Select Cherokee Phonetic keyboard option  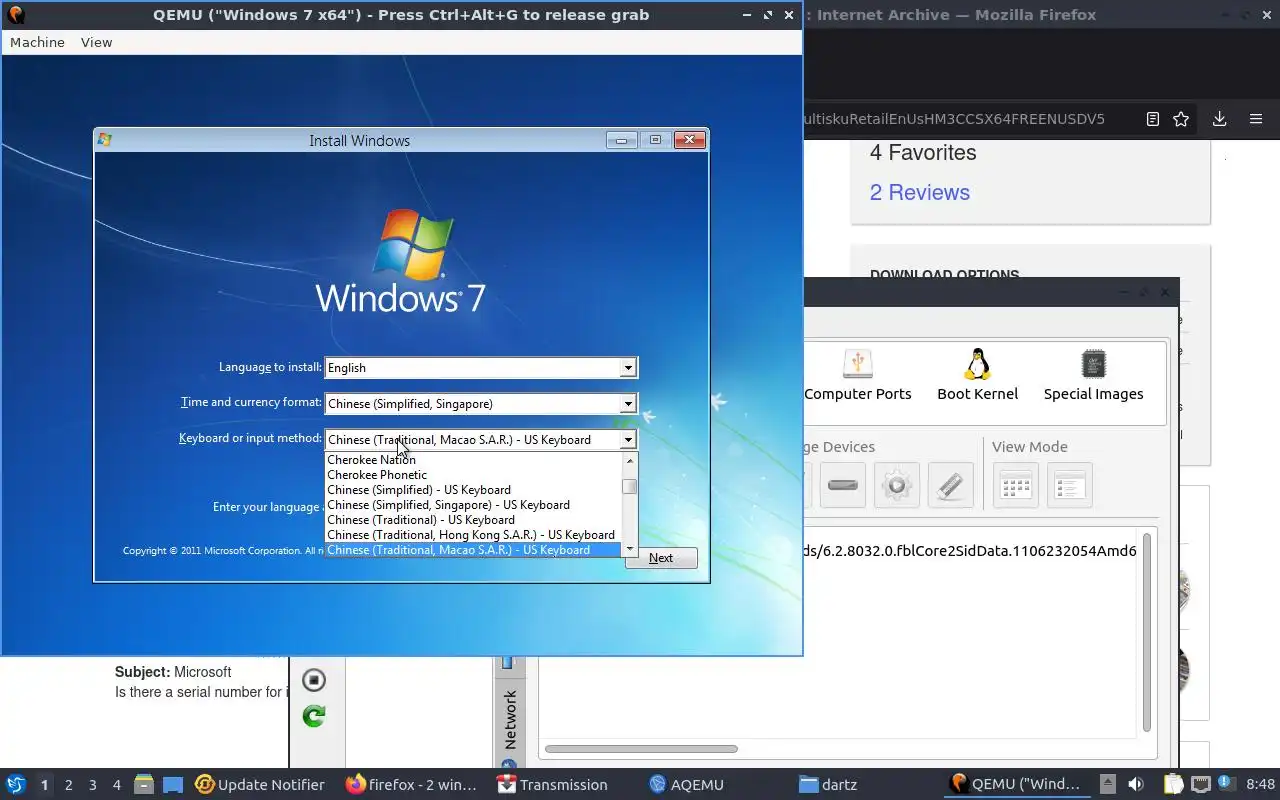474,475
